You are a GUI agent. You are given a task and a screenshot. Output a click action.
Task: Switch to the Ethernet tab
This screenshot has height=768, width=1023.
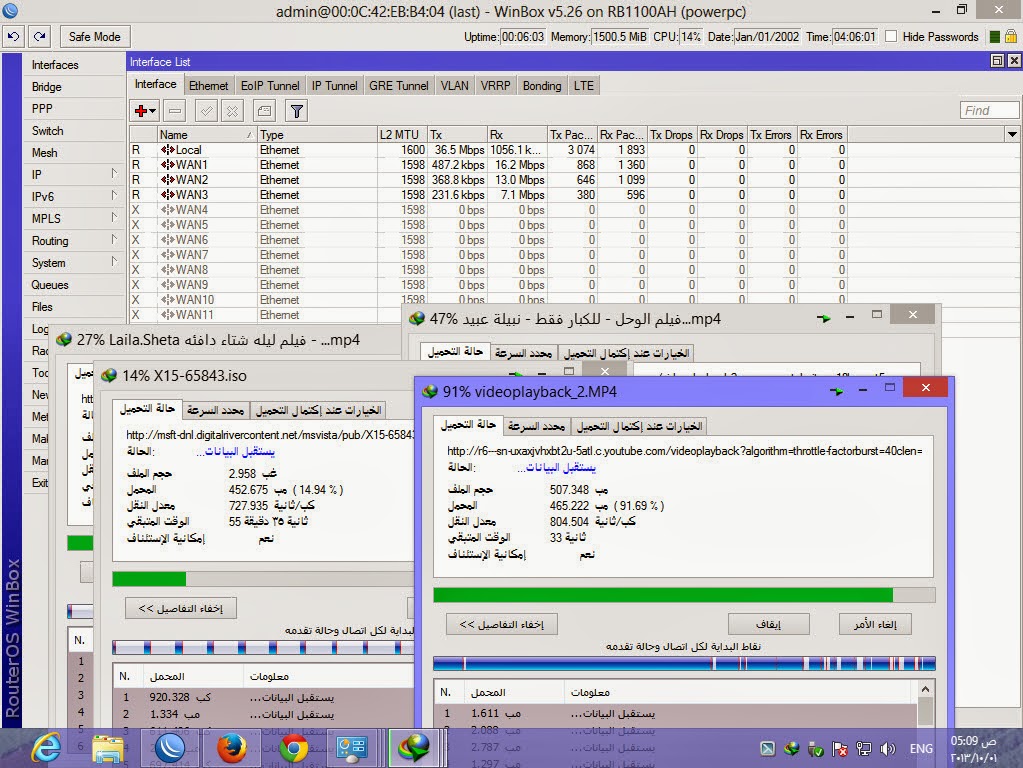click(208, 85)
